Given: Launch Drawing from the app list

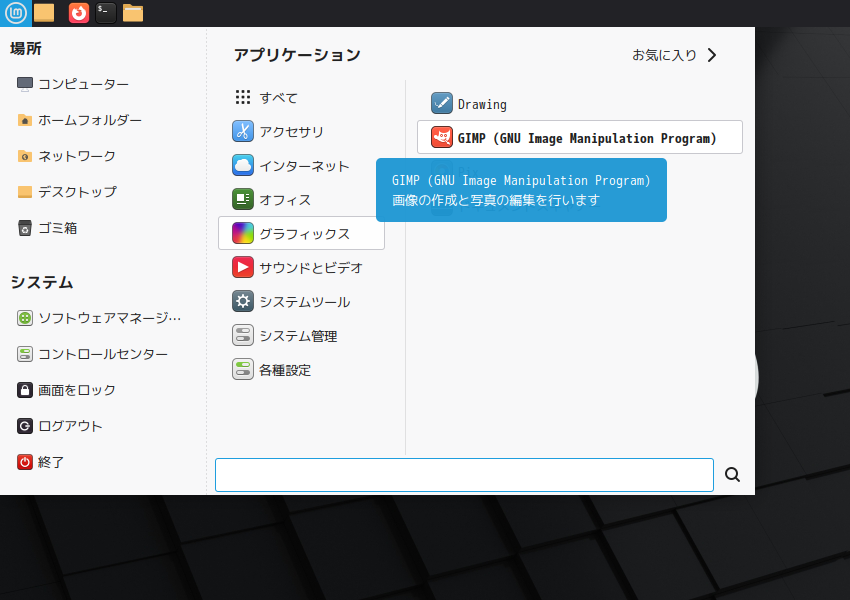Looking at the screenshot, I should coord(579,104).
